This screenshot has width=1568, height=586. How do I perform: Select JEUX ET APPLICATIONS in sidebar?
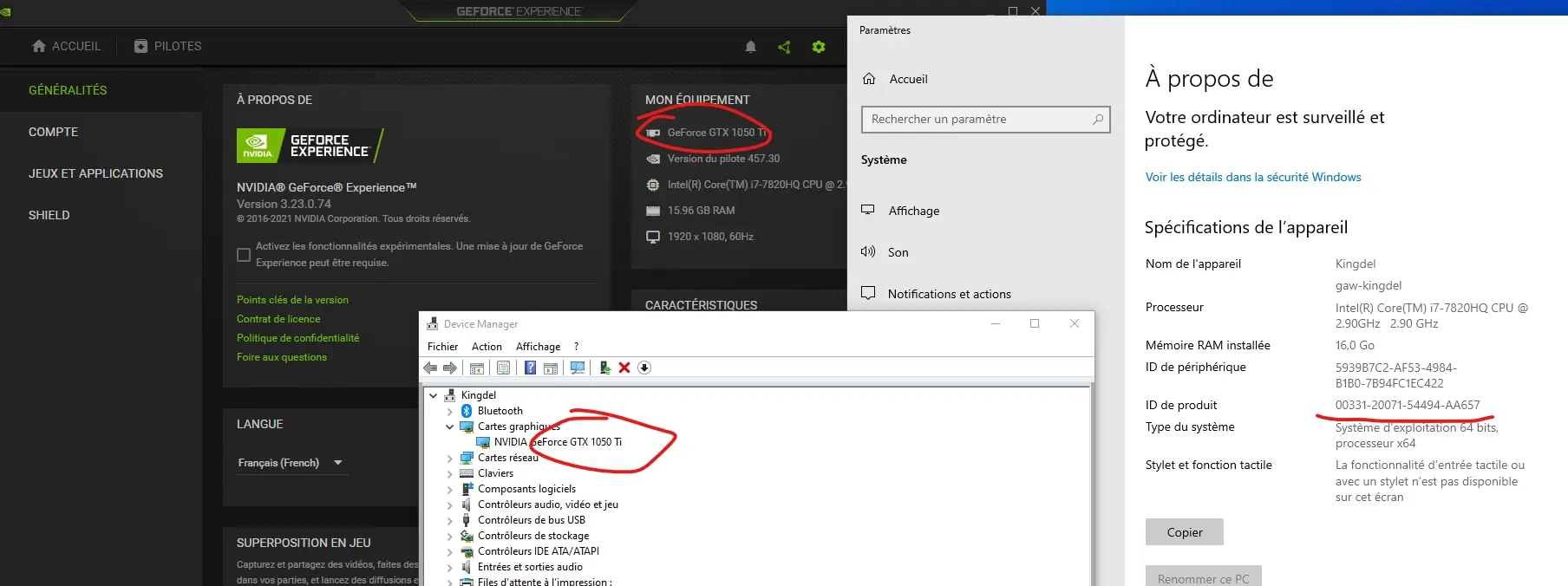pyautogui.click(x=95, y=173)
